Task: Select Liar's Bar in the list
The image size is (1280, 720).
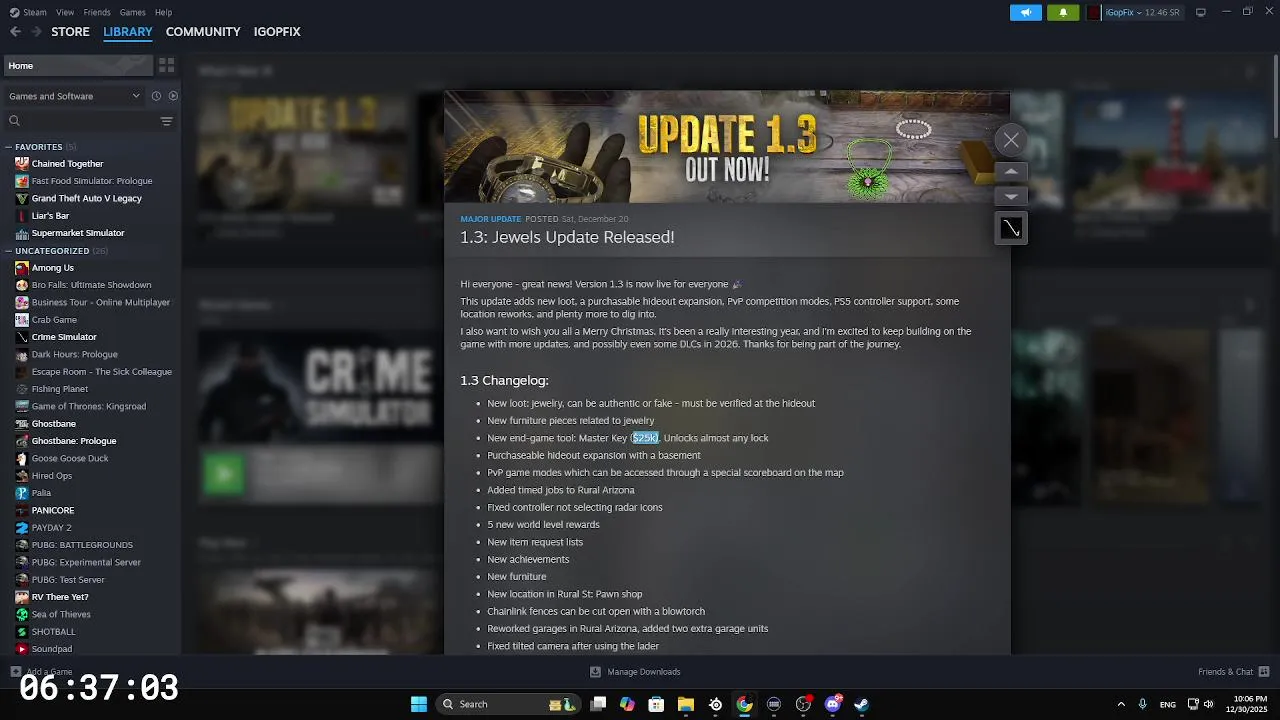Action: [50, 216]
